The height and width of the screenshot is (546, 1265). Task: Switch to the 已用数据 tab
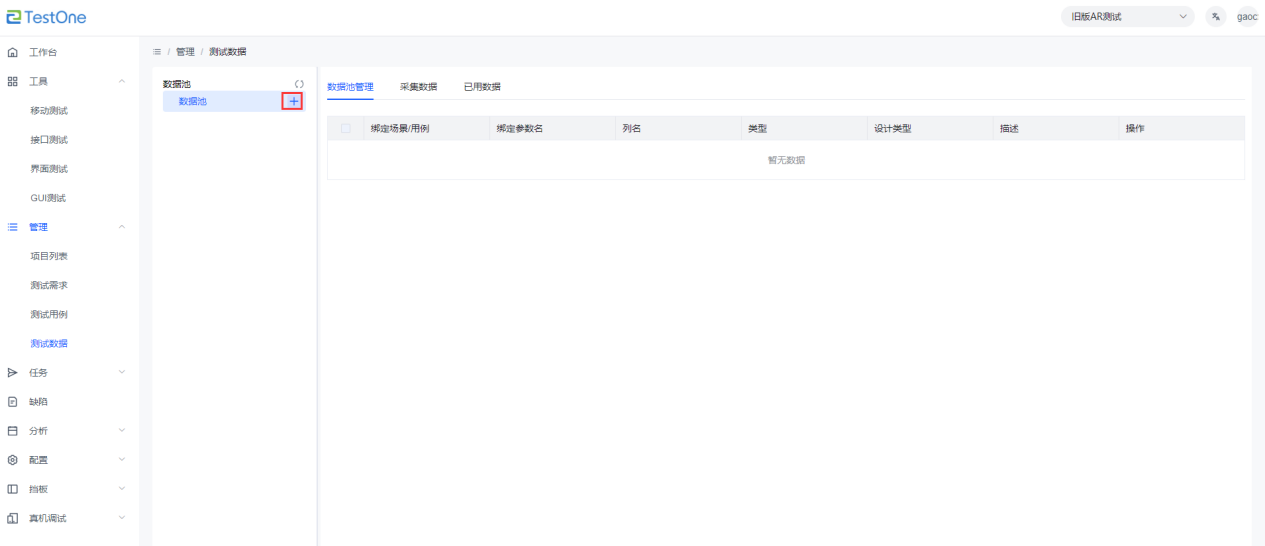(482, 87)
